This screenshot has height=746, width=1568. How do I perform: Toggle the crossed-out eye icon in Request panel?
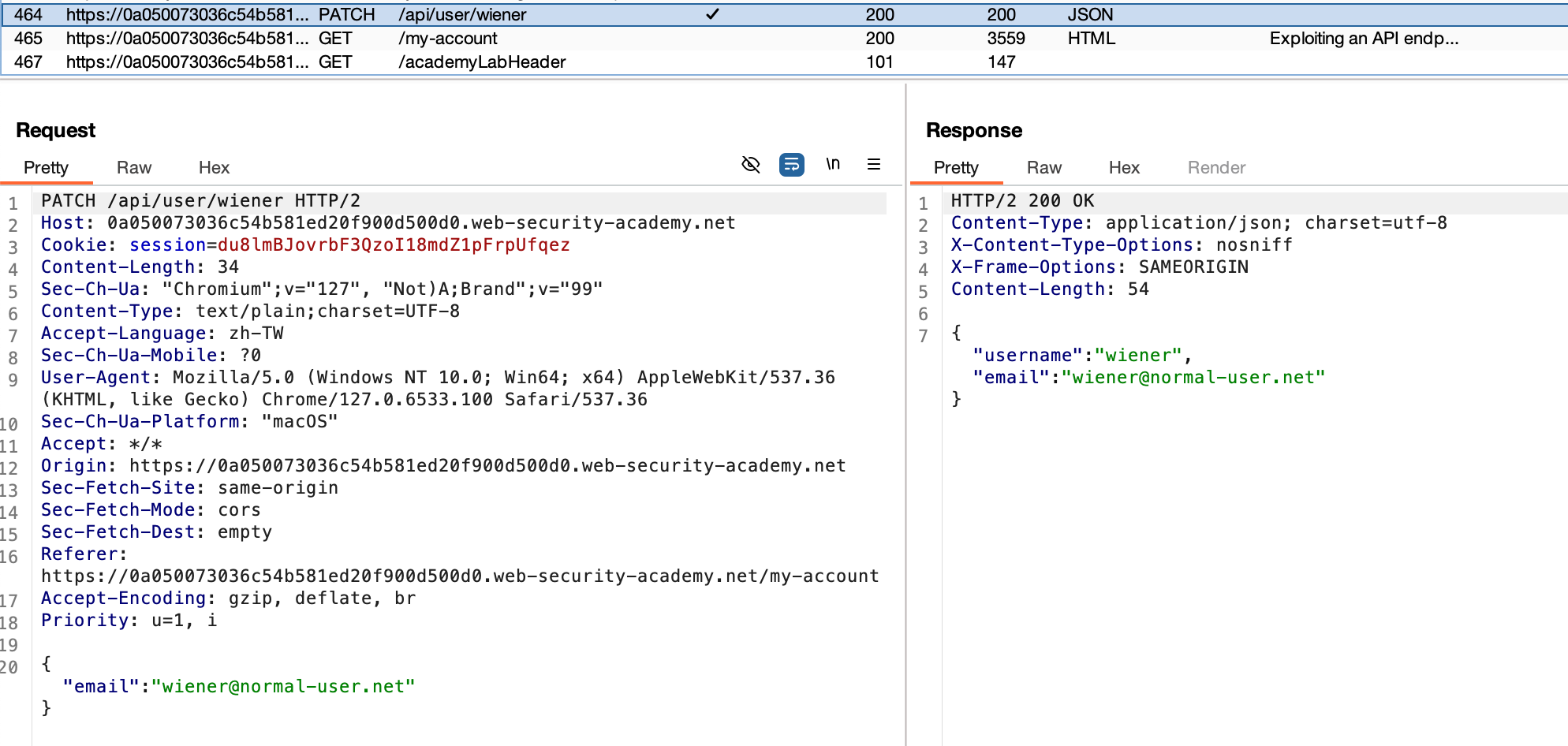751,164
